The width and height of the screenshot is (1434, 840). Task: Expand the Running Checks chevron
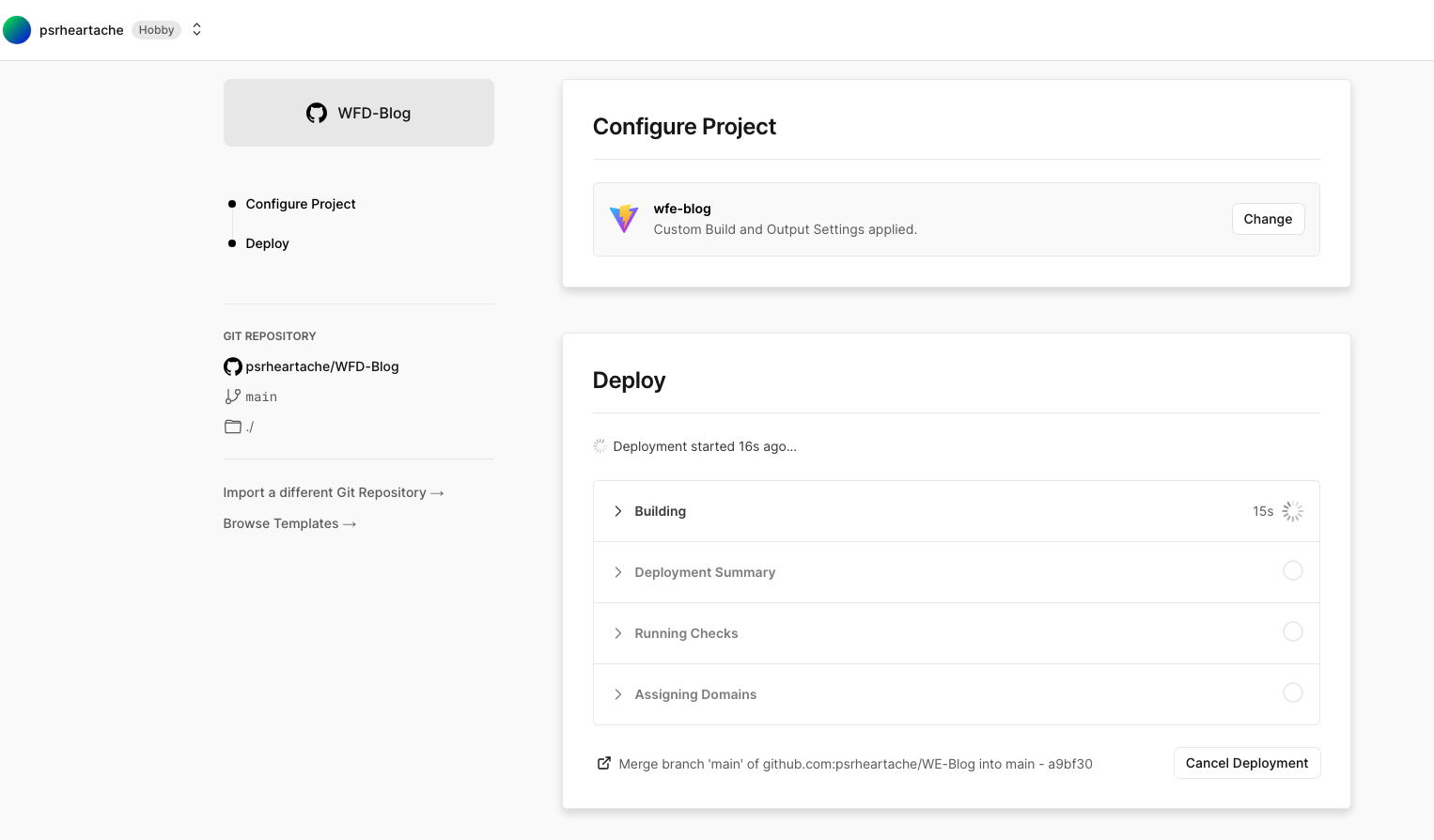tap(617, 633)
